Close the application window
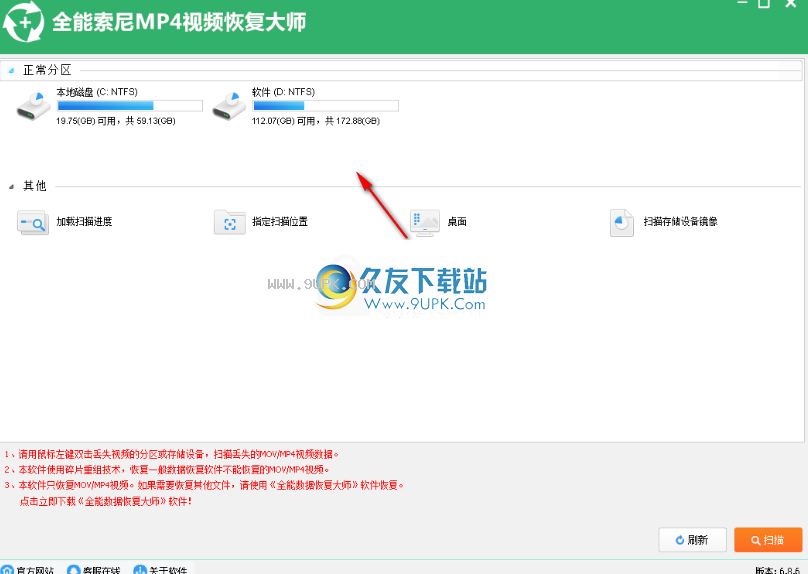 pyautogui.click(x=790, y=3)
